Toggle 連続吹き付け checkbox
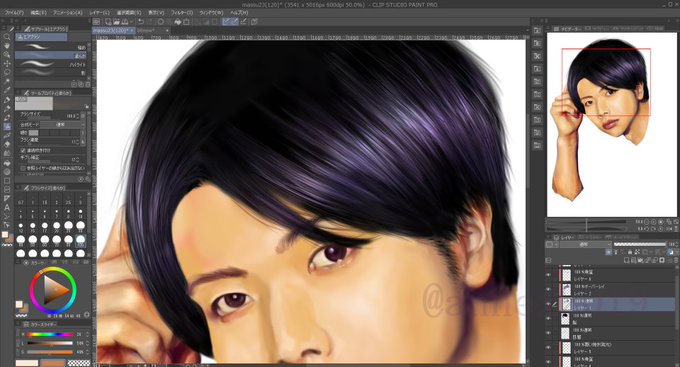The width and height of the screenshot is (680, 367). (x=23, y=150)
